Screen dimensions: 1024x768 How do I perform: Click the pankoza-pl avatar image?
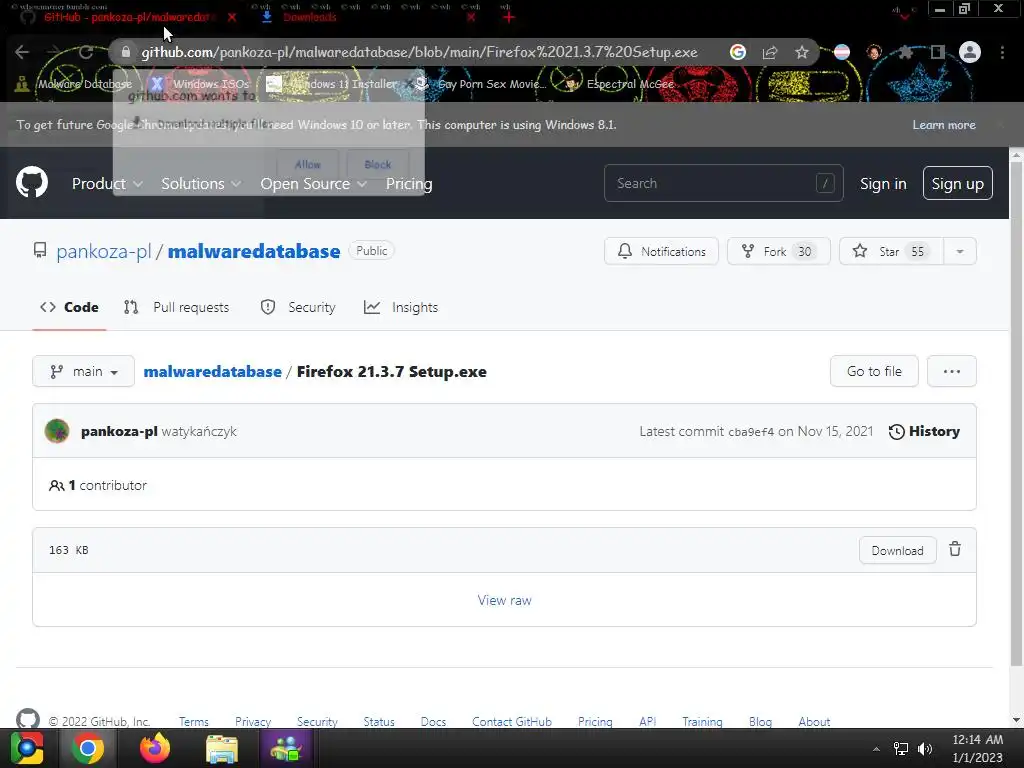[x=57, y=431]
